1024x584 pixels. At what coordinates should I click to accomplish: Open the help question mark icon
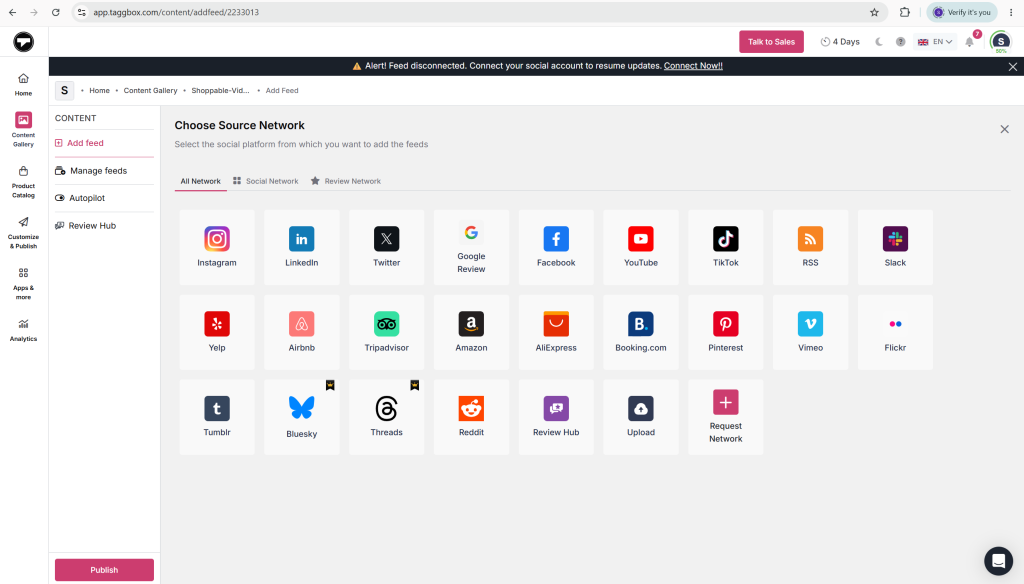coord(901,42)
